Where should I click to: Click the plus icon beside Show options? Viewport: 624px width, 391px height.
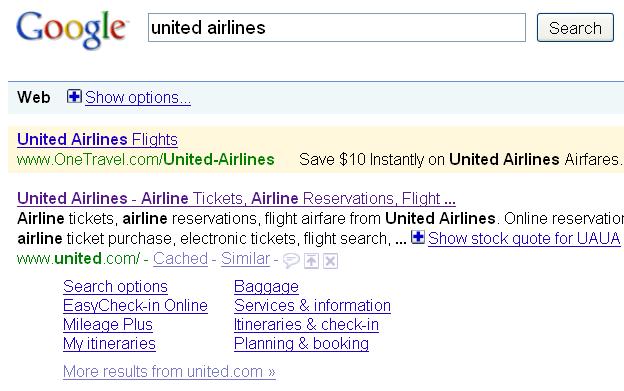point(74,97)
